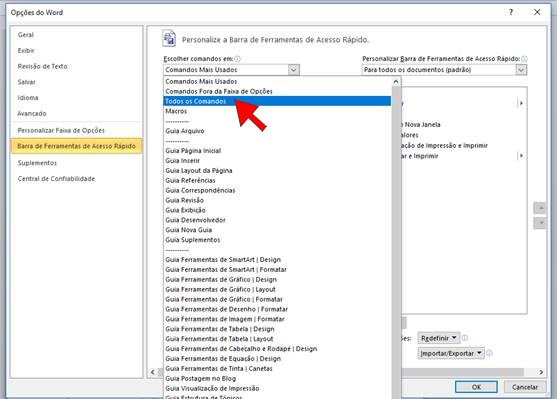Expand submenu arrow beside Nova Janela list

point(521,103)
